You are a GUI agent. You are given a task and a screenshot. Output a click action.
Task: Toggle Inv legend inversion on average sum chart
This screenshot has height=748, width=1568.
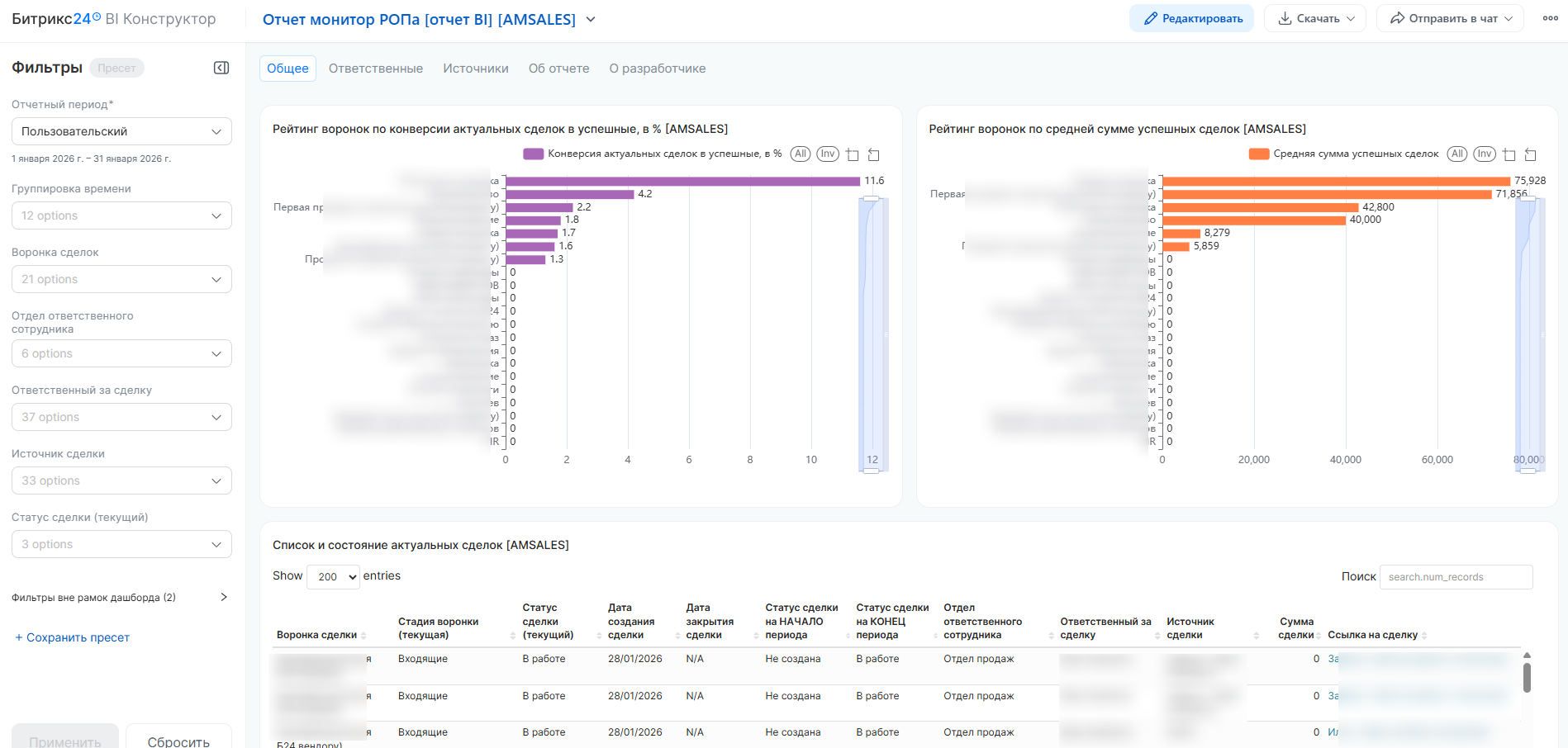point(1485,154)
